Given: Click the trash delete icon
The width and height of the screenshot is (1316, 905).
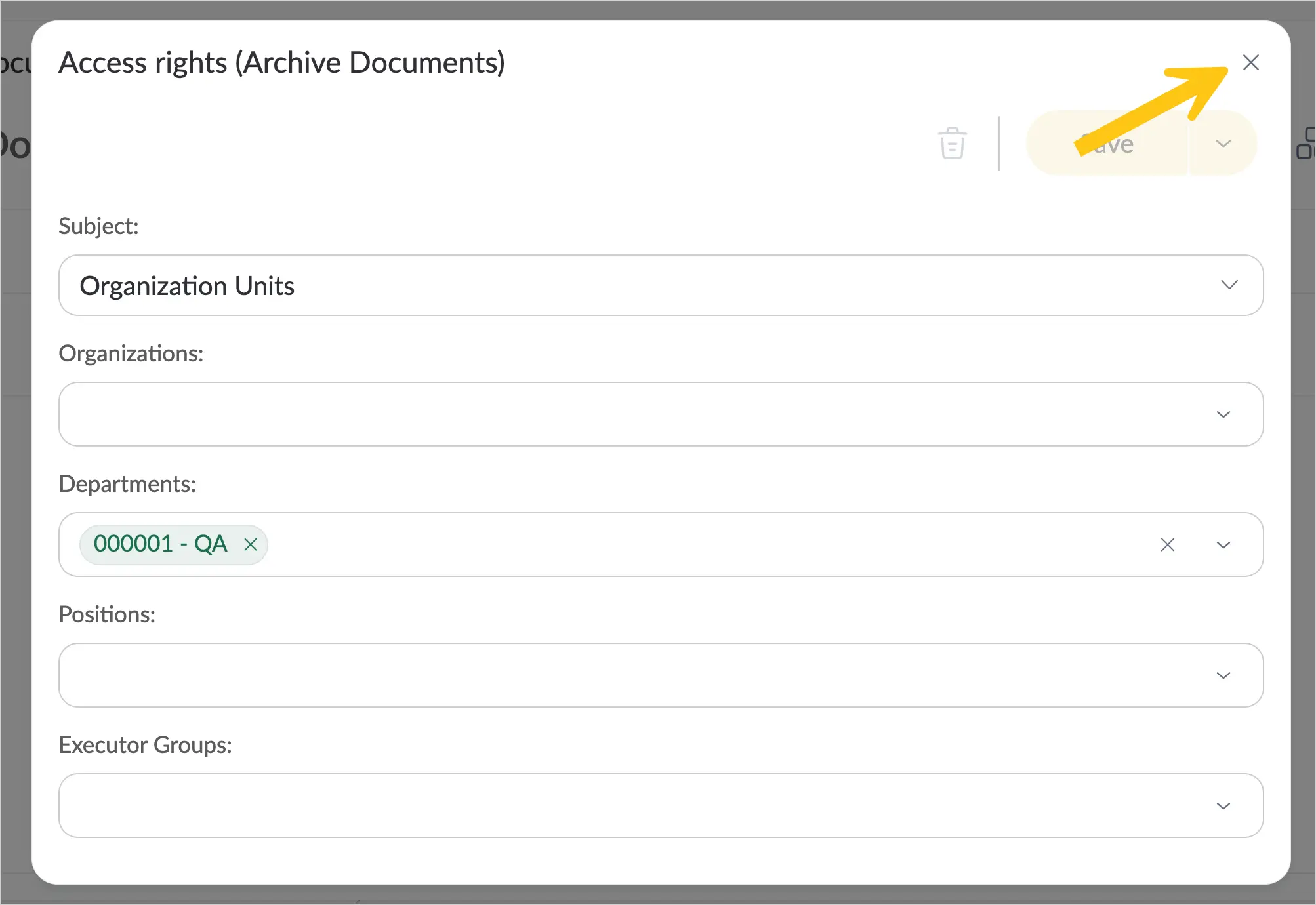Looking at the screenshot, I should click(952, 143).
